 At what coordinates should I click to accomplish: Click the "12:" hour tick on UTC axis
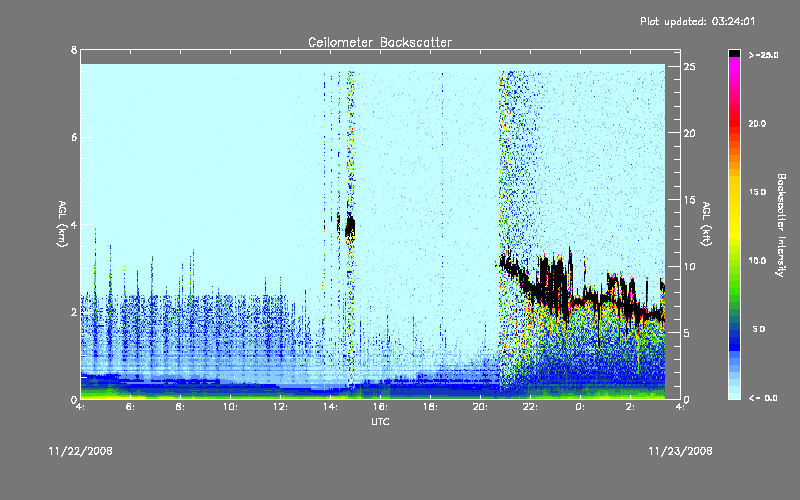coord(280,407)
